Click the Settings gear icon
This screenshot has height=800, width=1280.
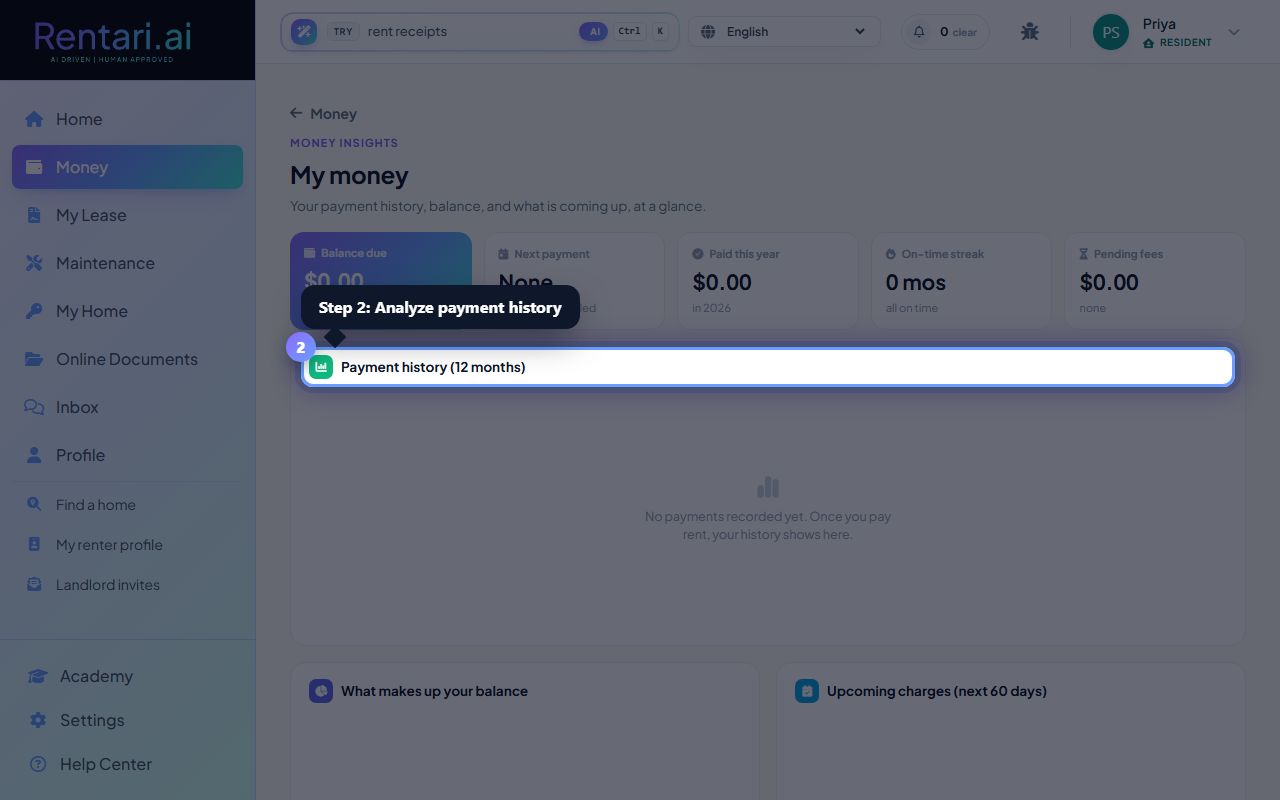38,720
